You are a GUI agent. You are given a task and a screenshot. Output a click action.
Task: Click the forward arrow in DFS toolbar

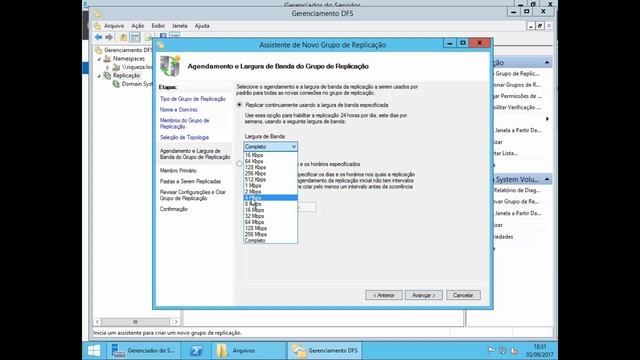(109, 37)
